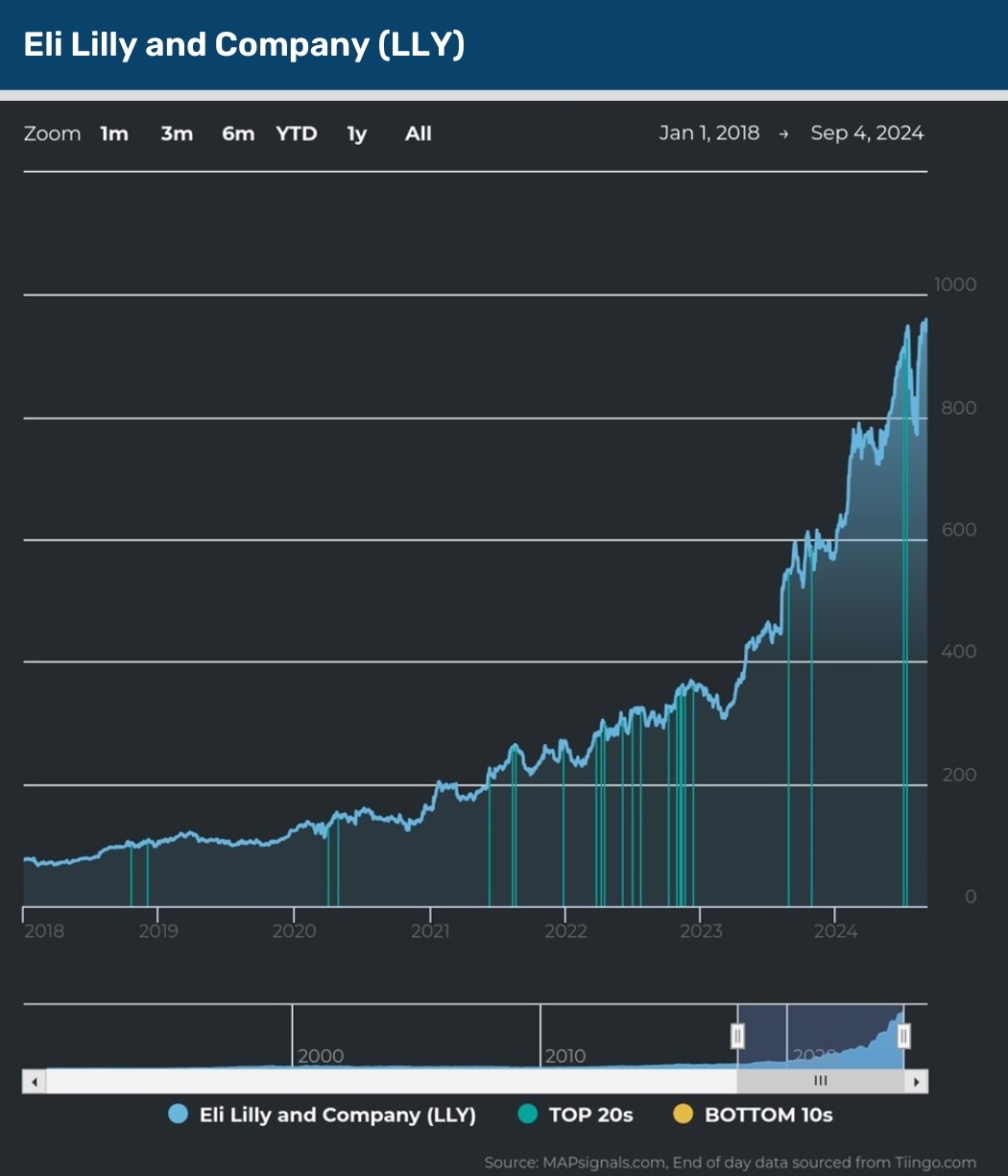Click the 400 y-axis label
Image resolution: width=1008 pixels, height=1176 pixels.
[959, 651]
